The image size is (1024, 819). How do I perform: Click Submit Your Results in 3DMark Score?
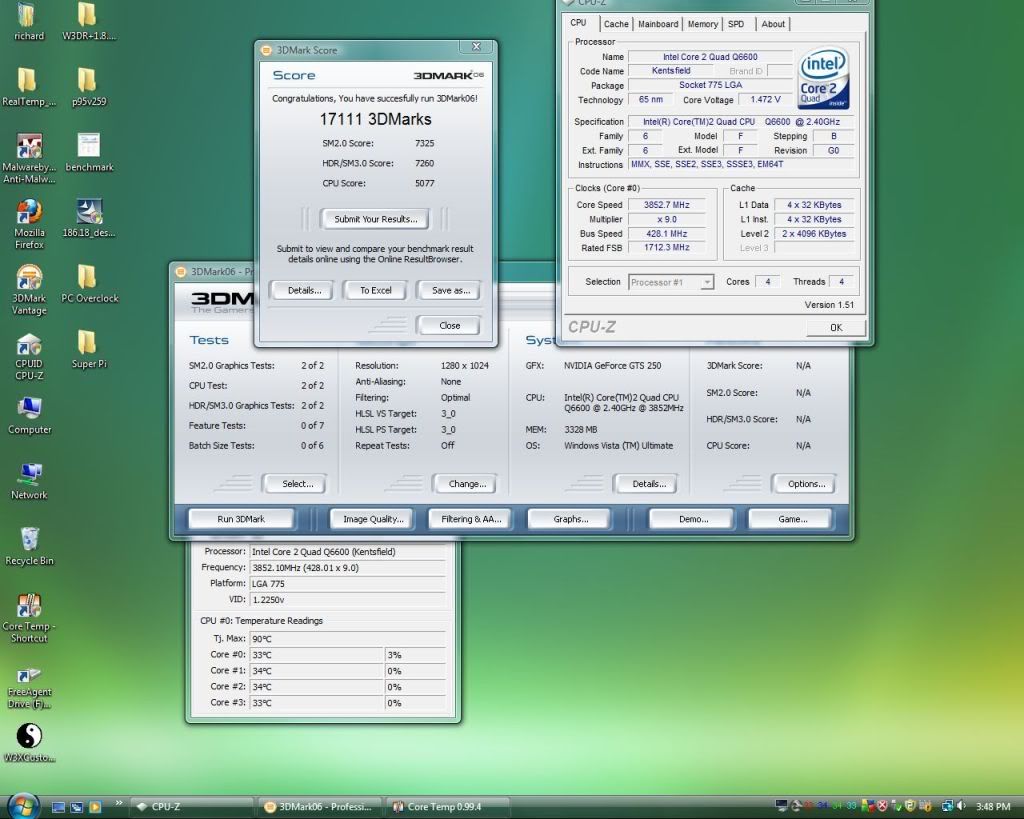pos(375,219)
